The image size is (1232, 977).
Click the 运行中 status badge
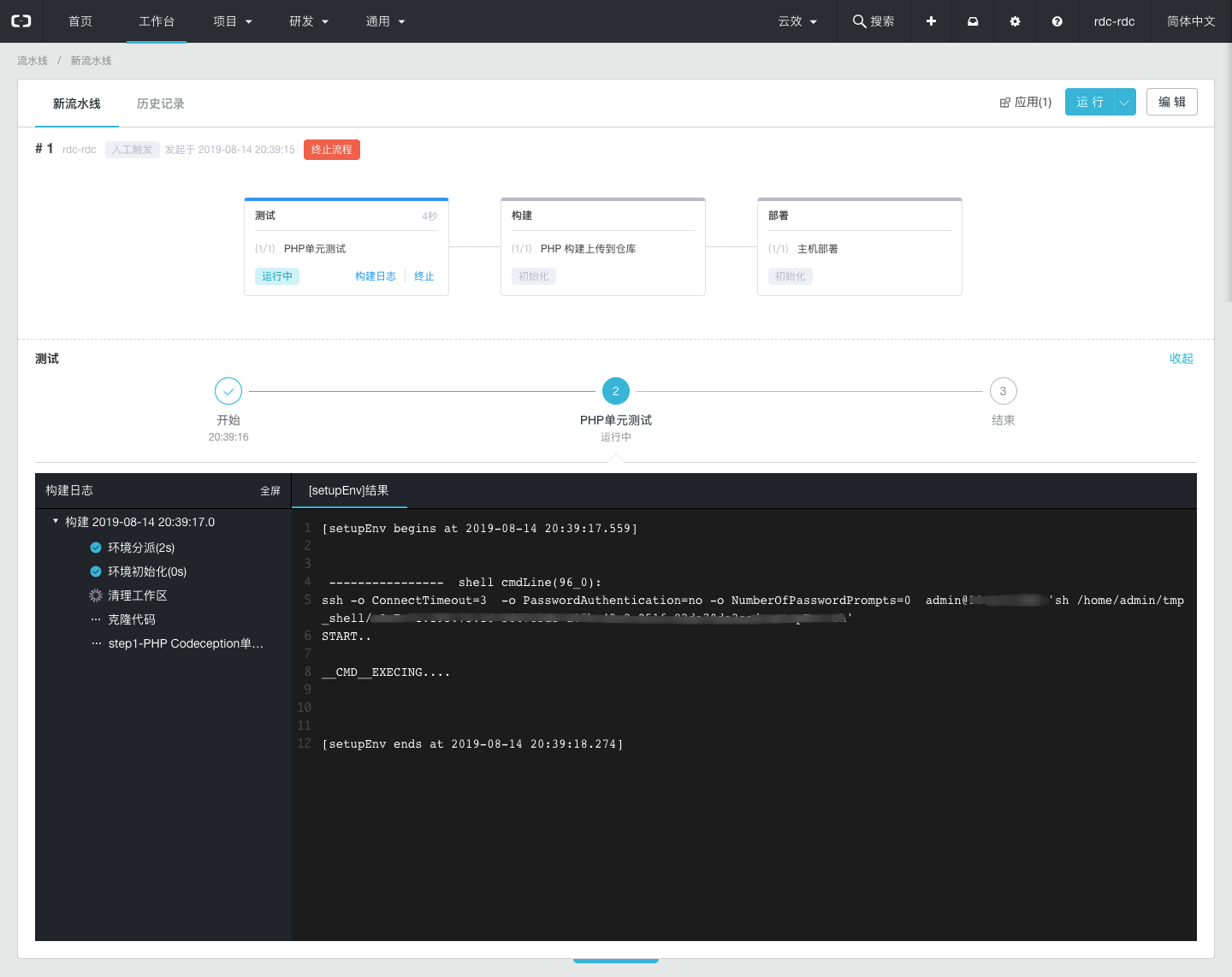(277, 276)
